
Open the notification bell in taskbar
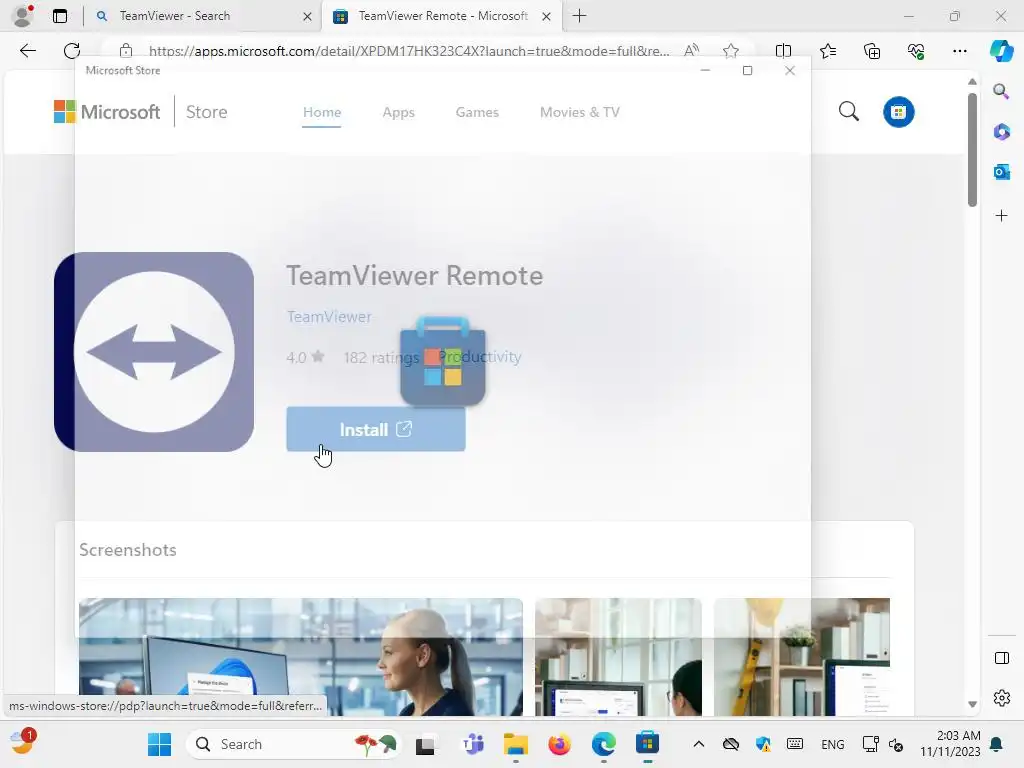pos(997,744)
